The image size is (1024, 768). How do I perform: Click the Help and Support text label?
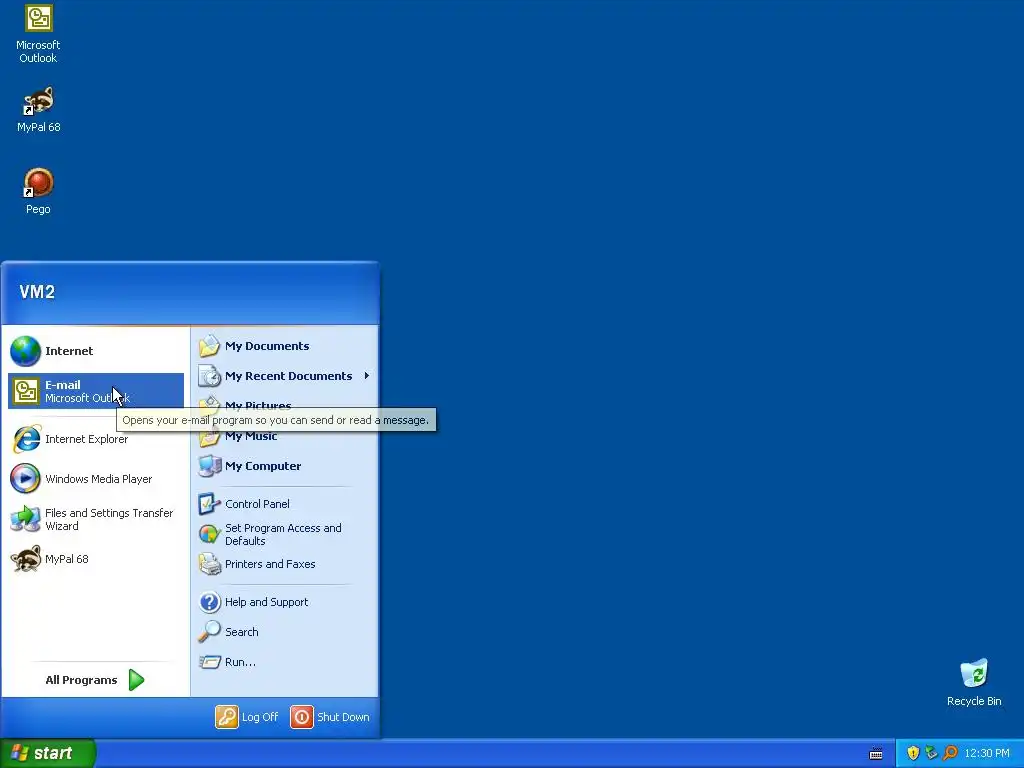point(266,602)
